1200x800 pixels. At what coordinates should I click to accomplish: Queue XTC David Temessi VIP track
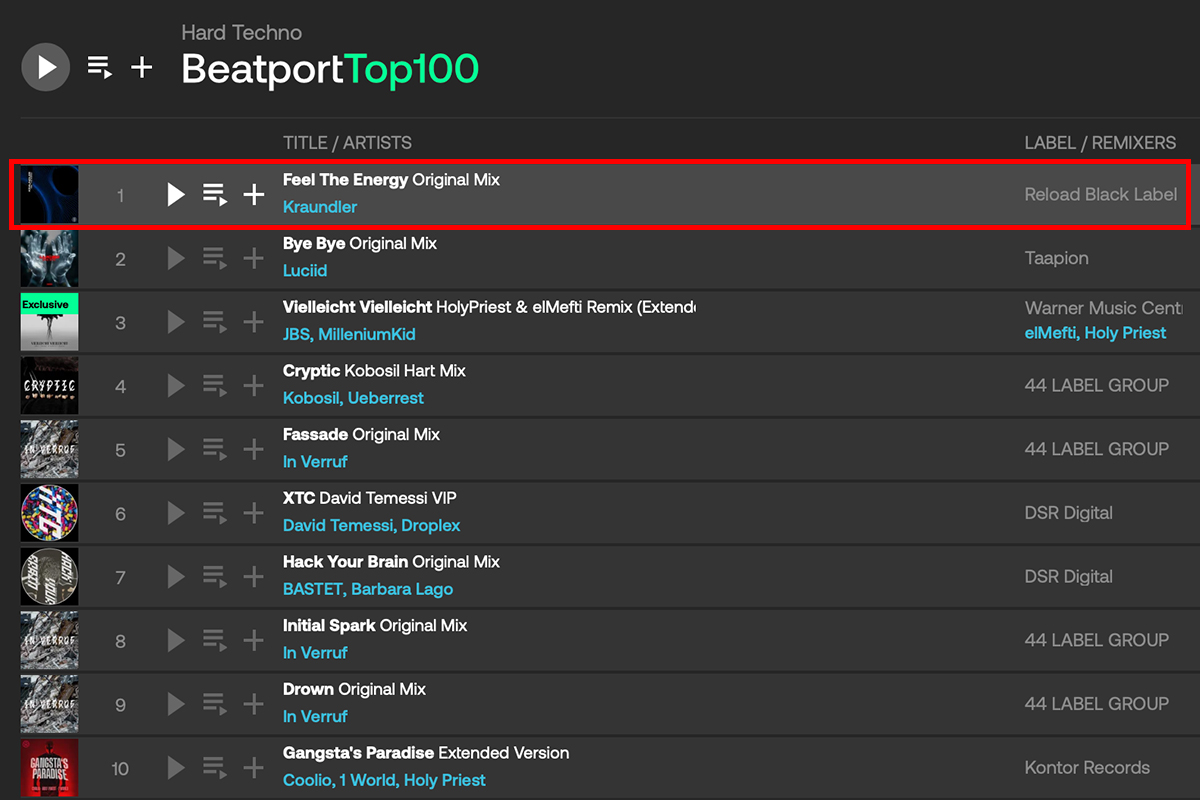(215, 513)
